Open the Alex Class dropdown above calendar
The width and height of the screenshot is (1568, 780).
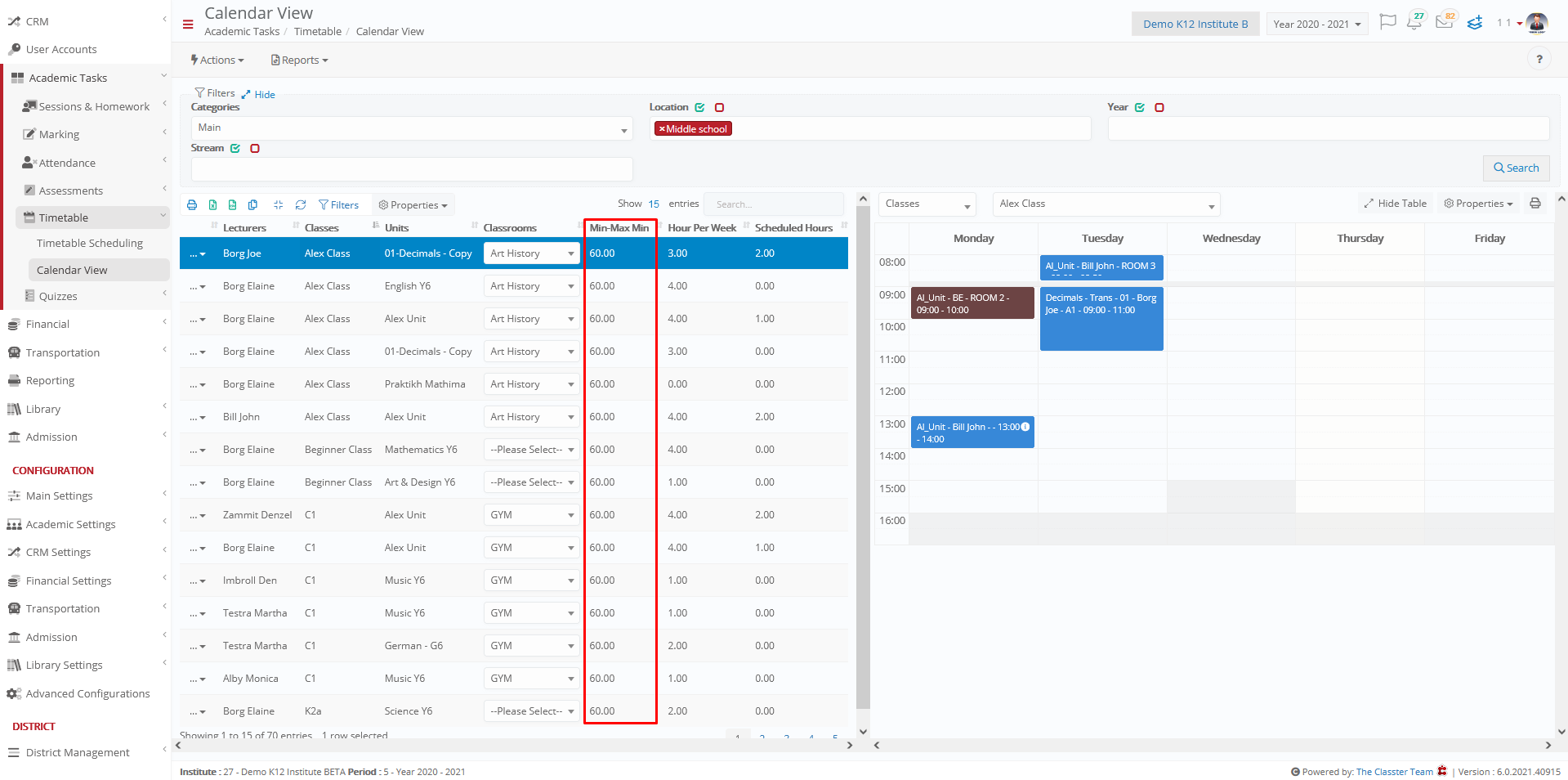click(1106, 204)
